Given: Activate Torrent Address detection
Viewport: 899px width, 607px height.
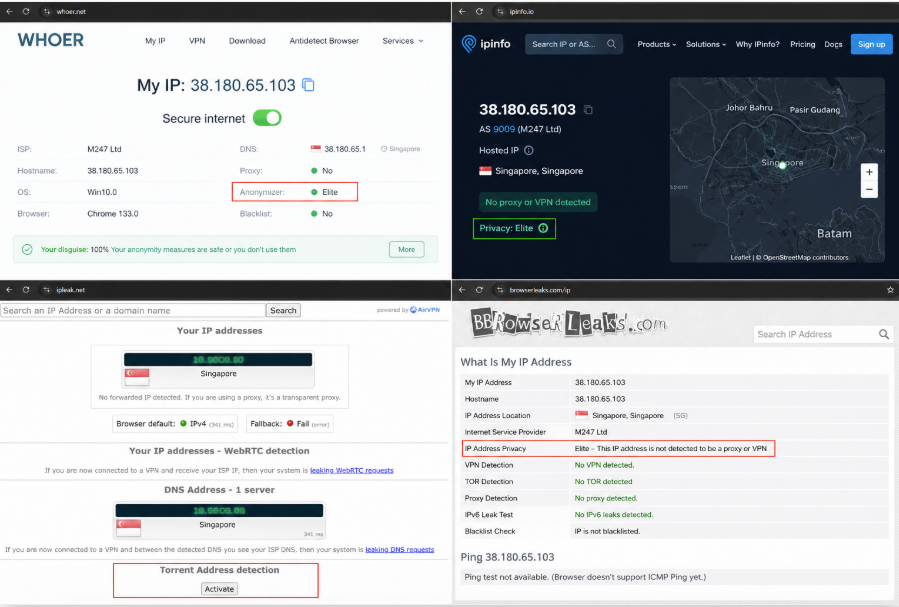Looking at the screenshot, I should pyautogui.click(x=219, y=589).
